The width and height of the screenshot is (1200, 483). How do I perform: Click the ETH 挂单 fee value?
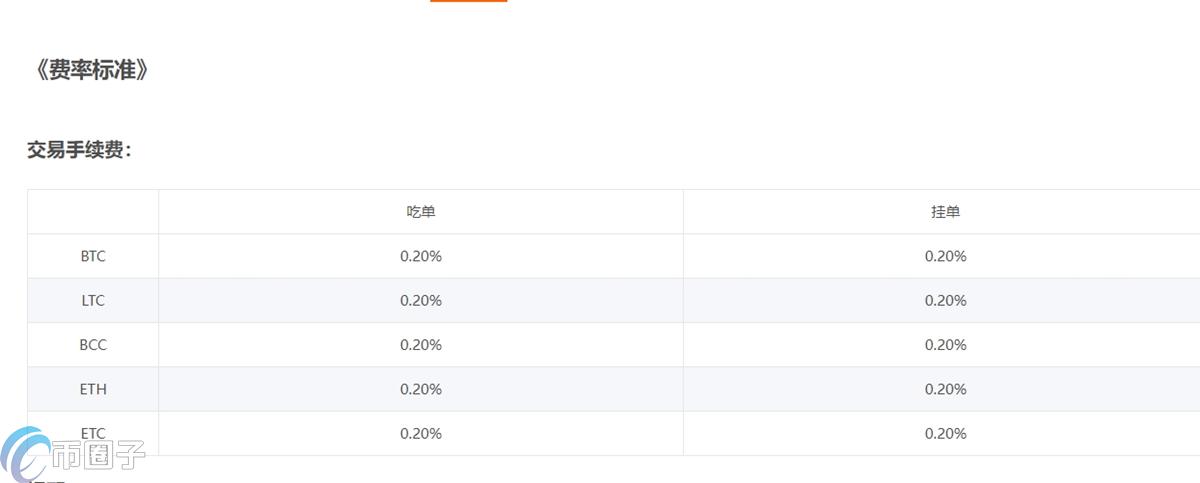point(945,389)
